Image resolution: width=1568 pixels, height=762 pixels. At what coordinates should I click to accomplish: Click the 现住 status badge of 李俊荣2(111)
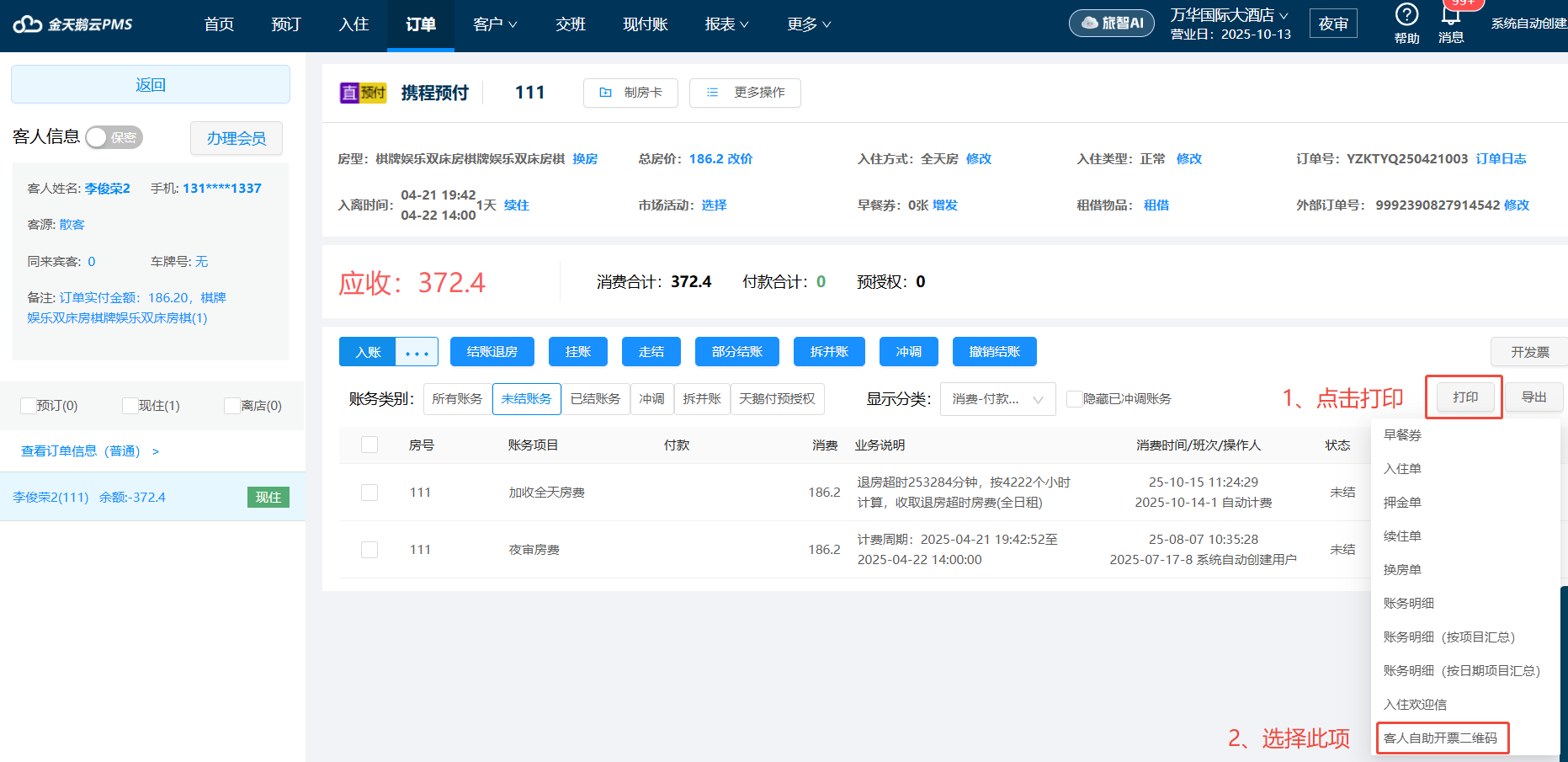click(268, 498)
